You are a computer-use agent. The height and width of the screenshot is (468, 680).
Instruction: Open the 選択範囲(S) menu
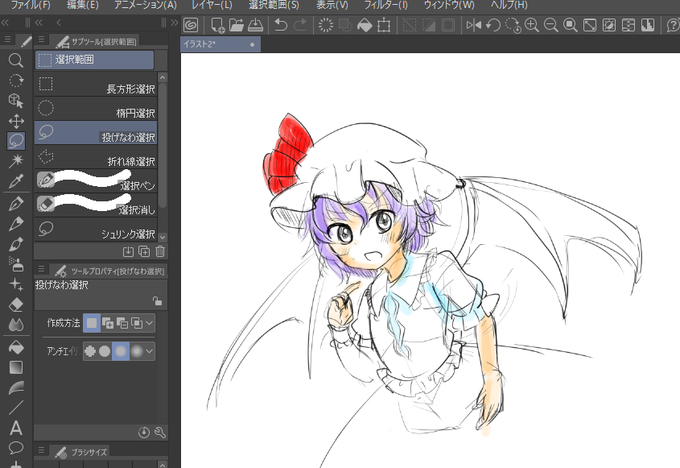274,5
